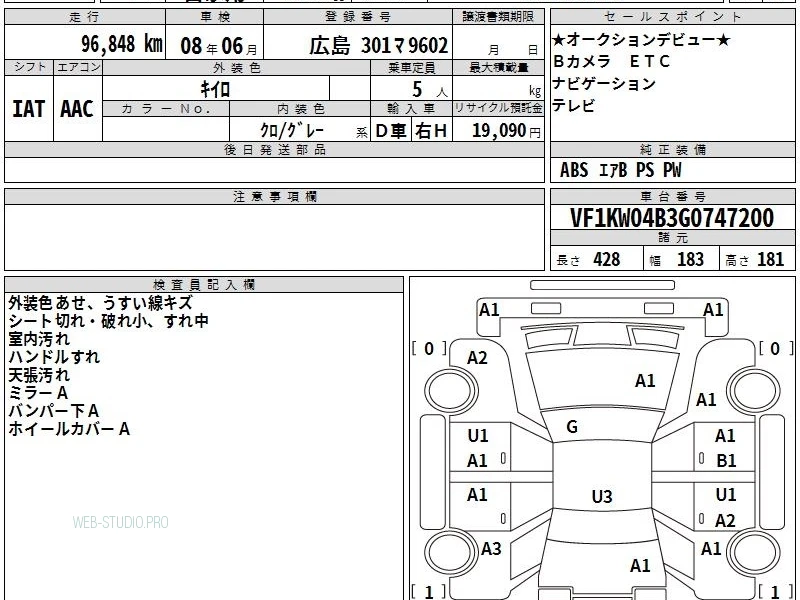Select the 最大積載量 header
This screenshot has width=800, height=600.
coord(498,68)
